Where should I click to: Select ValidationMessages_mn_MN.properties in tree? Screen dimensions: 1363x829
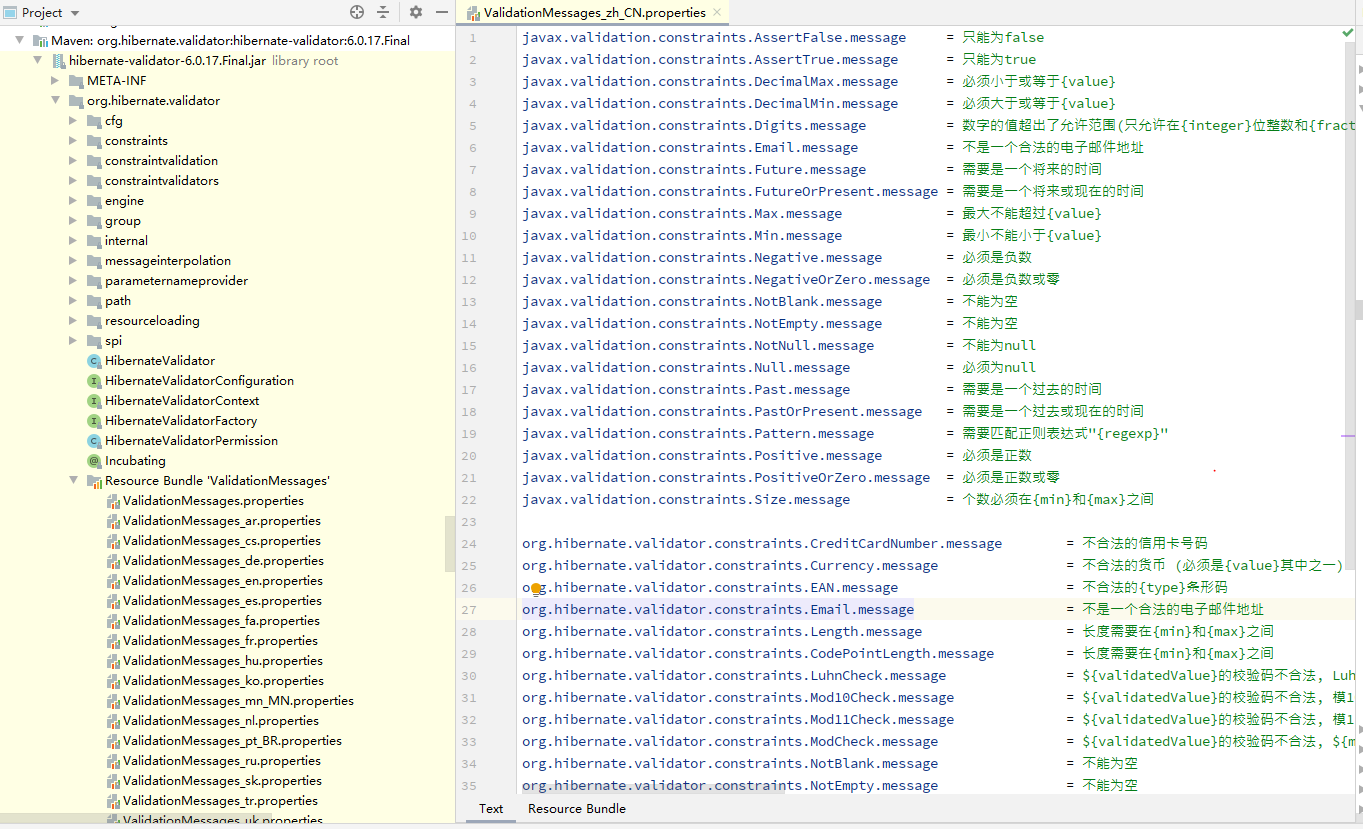pyautogui.click(x=238, y=700)
